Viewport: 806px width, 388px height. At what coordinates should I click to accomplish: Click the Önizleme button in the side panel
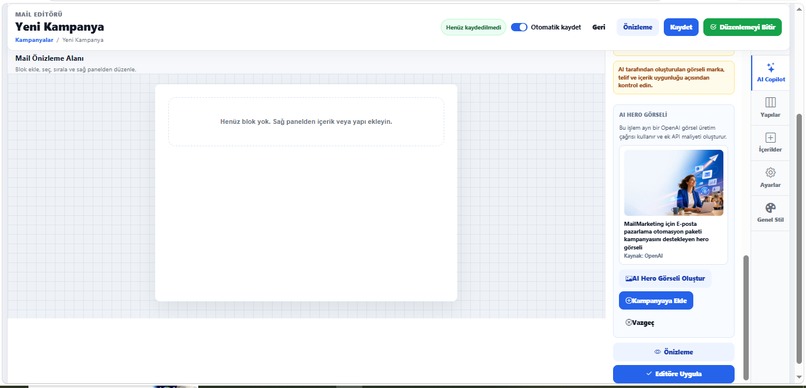[673, 352]
